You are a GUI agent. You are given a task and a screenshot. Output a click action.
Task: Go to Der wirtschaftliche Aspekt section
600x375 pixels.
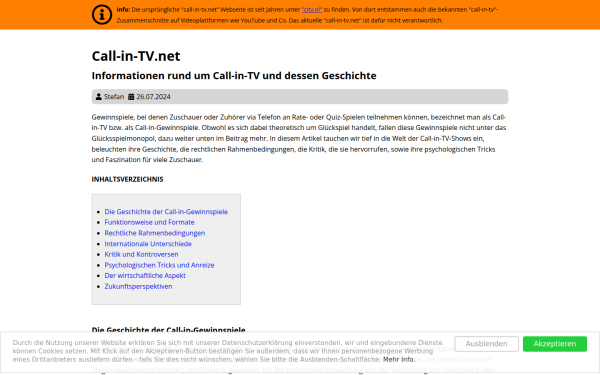[x=145, y=276]
